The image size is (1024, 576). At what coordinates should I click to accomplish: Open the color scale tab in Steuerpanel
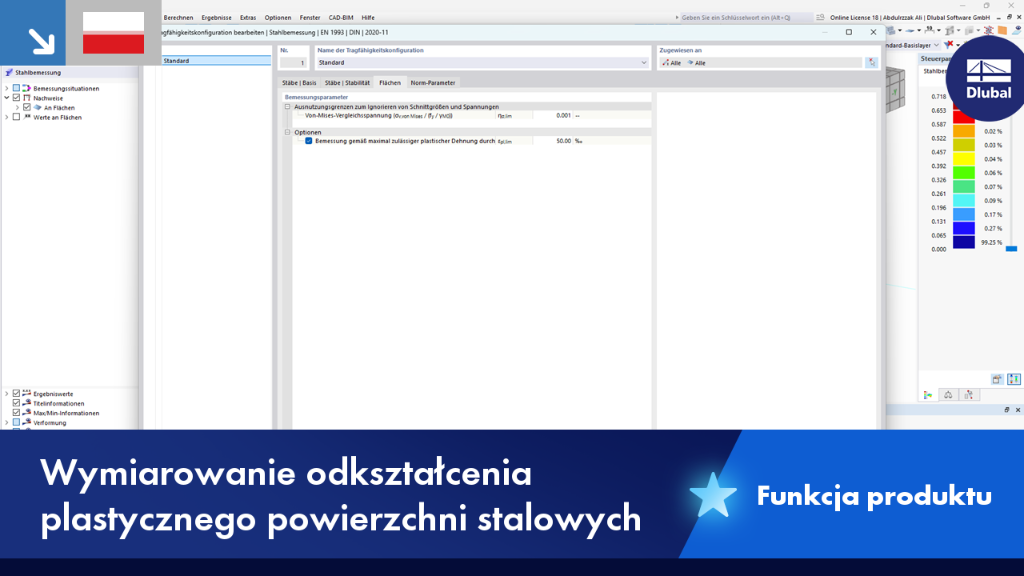(x=928, y=395)
